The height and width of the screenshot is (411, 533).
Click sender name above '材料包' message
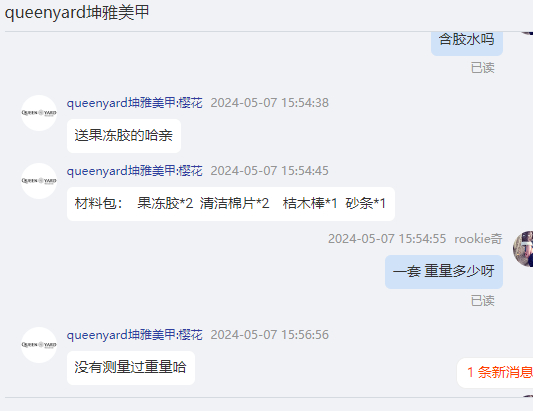pos(135,171)
